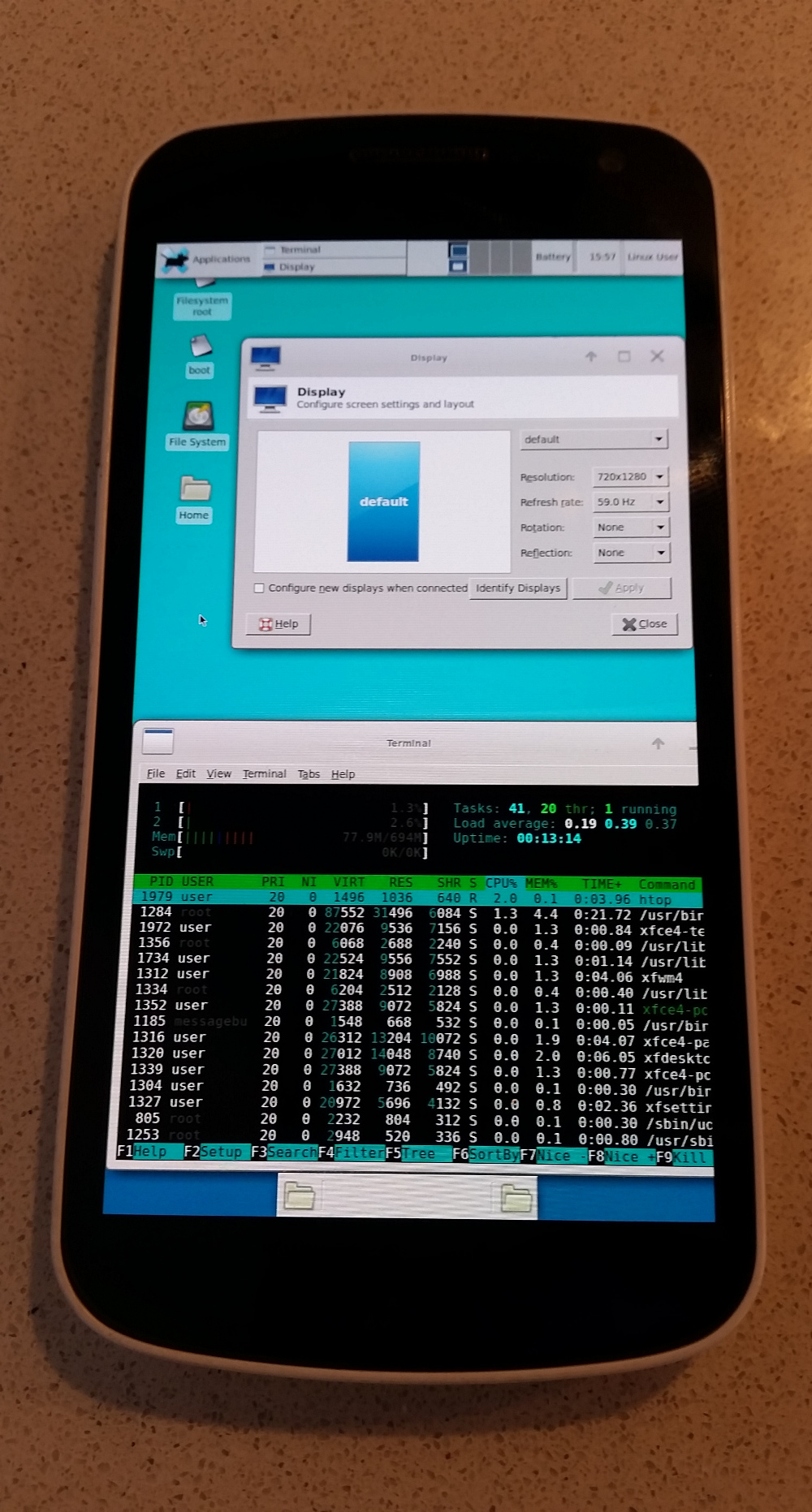The height and width of the screenshot is (1512, 812).
Task: Click the Terminal window menu icon in title bar
Action: [158, 741]
